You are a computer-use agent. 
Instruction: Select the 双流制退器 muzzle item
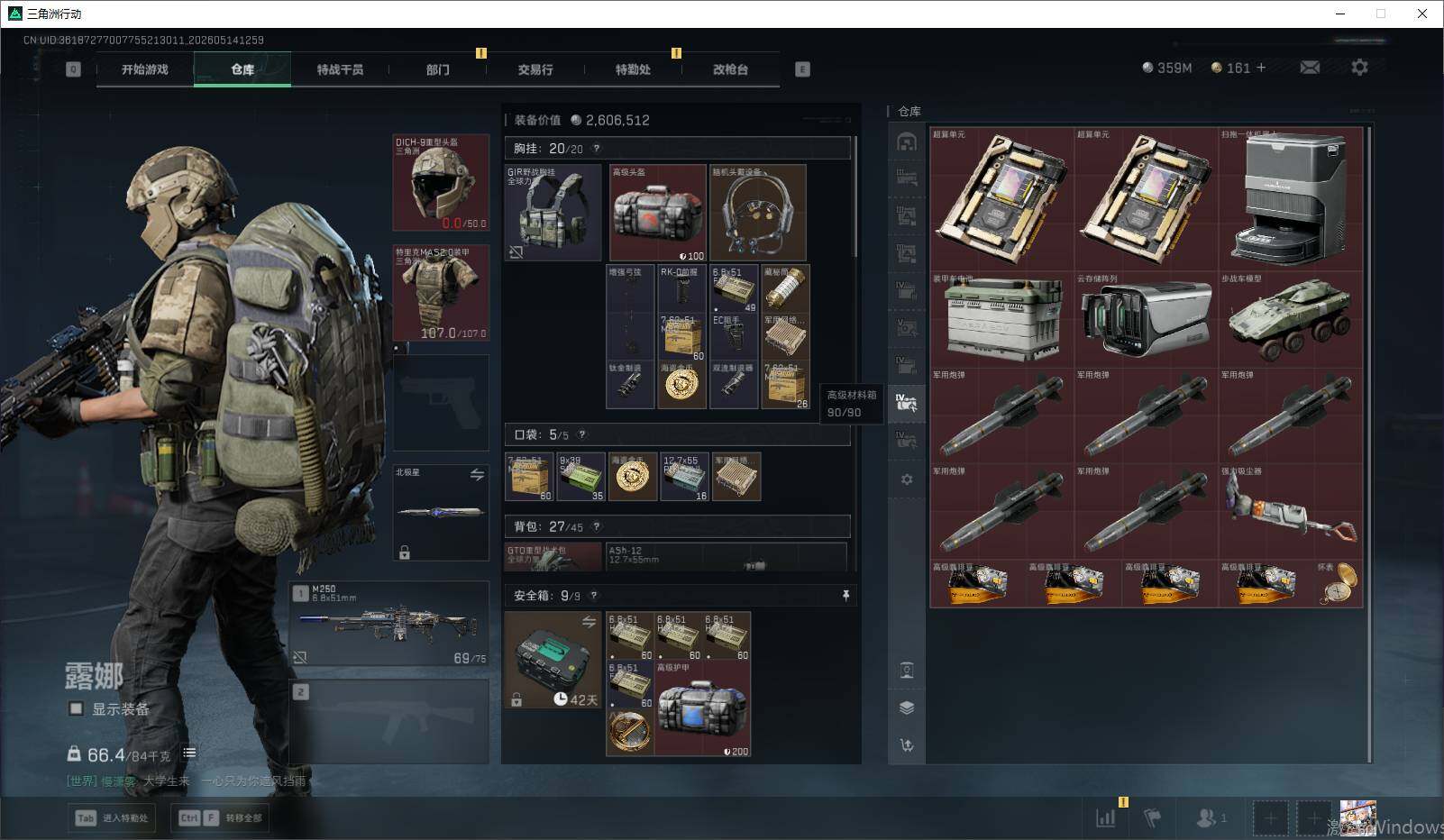734,385
